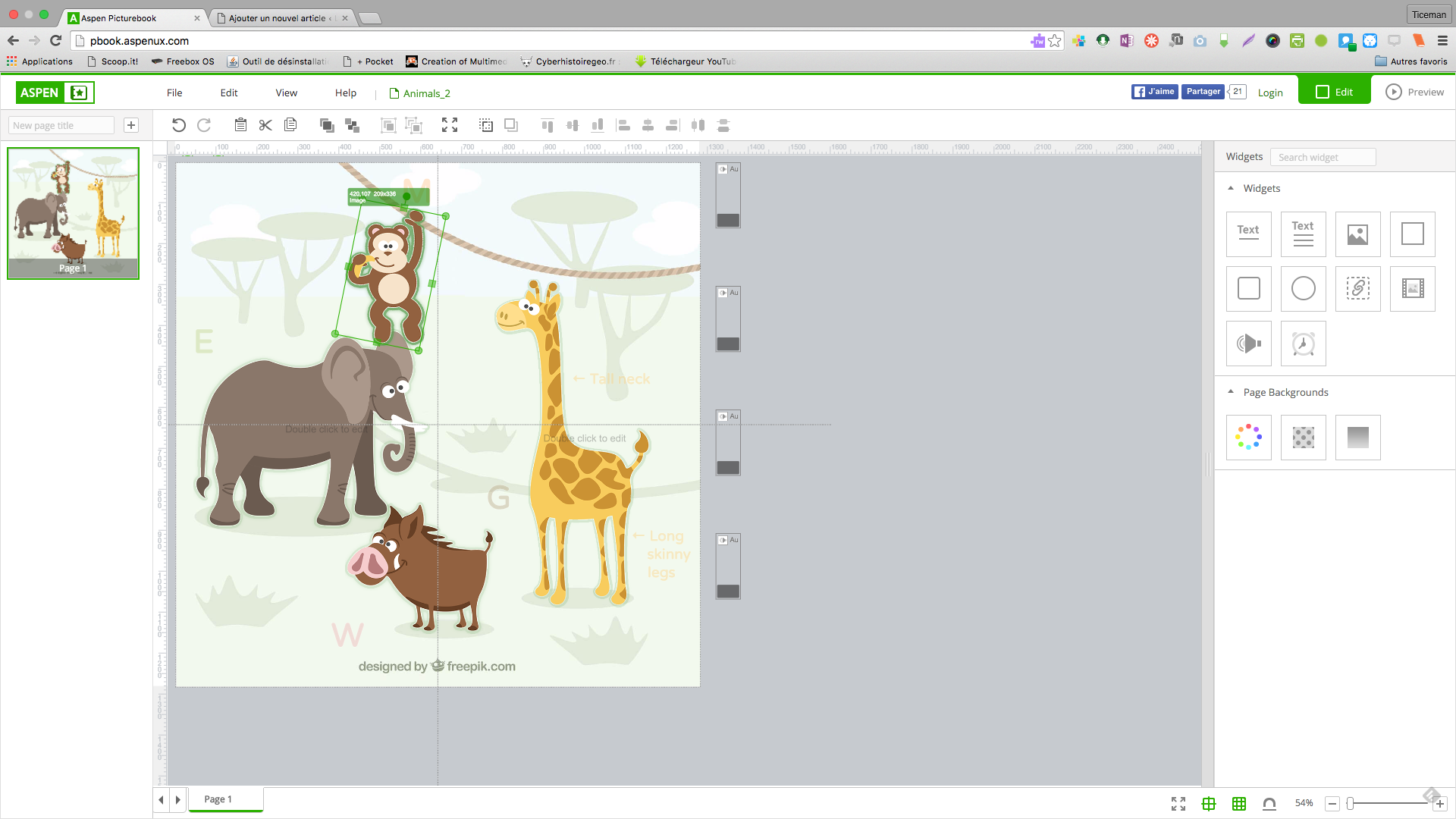Click the align right edges icon
1456x819 pixels.
(x=673, y=125)
